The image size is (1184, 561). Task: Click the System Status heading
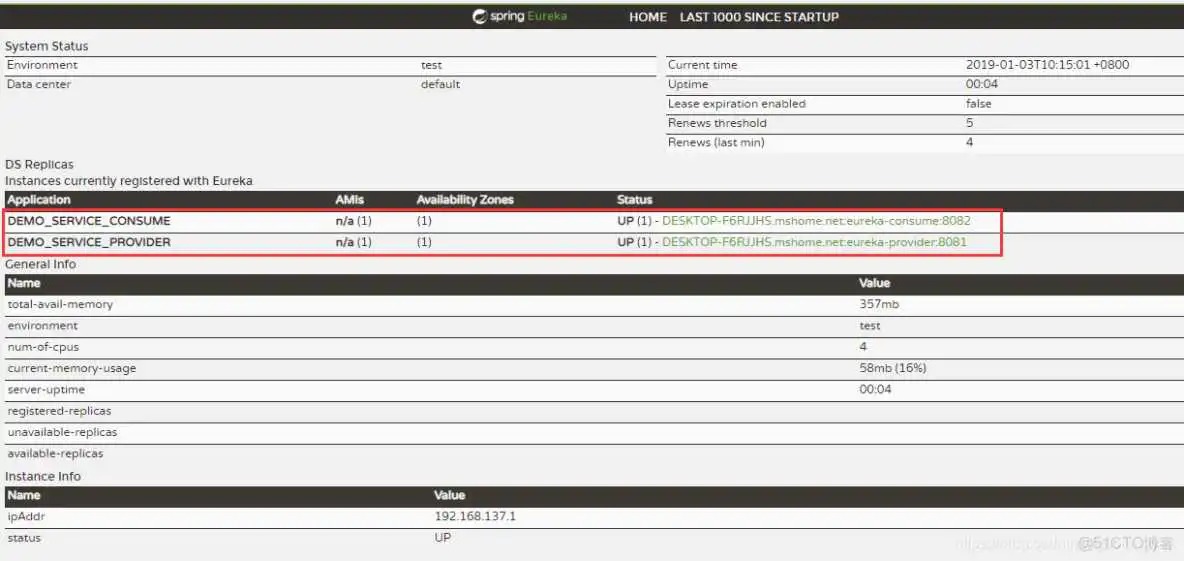click(x=47, y=46)
